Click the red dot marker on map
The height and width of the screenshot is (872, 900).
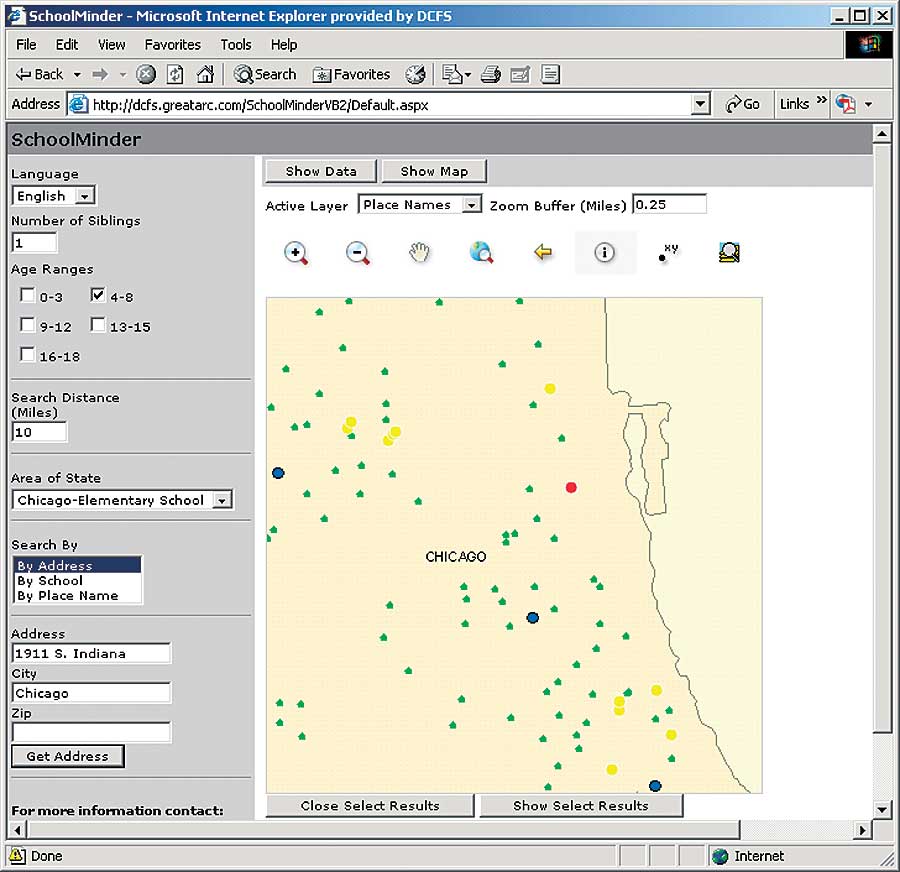point(571,487)
